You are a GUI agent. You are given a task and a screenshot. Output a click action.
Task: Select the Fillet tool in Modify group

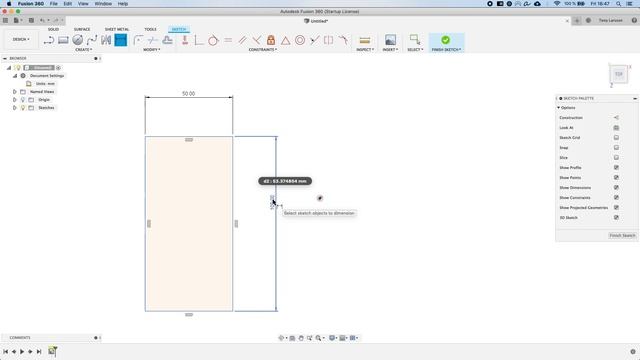pos(138,40)
